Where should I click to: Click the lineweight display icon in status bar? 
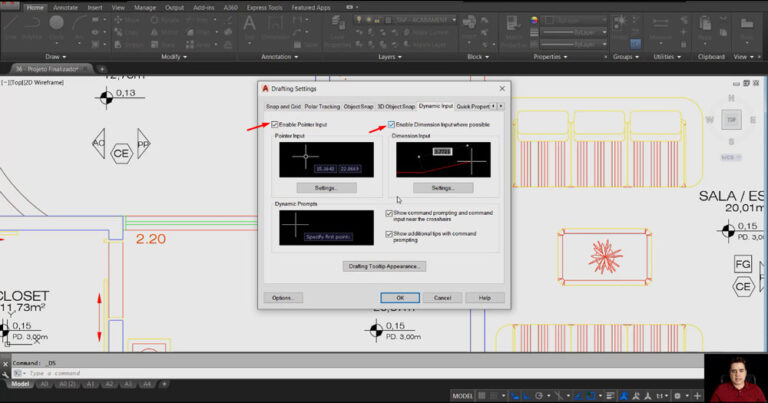(x=610, y=396)
